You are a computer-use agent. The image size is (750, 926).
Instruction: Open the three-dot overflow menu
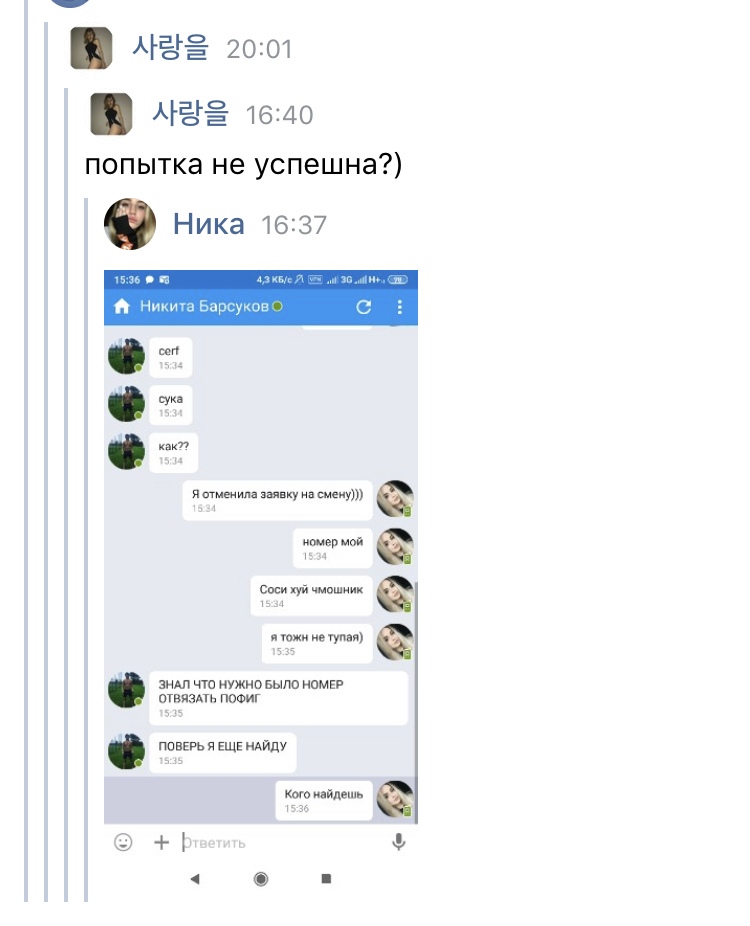point(400,307)
